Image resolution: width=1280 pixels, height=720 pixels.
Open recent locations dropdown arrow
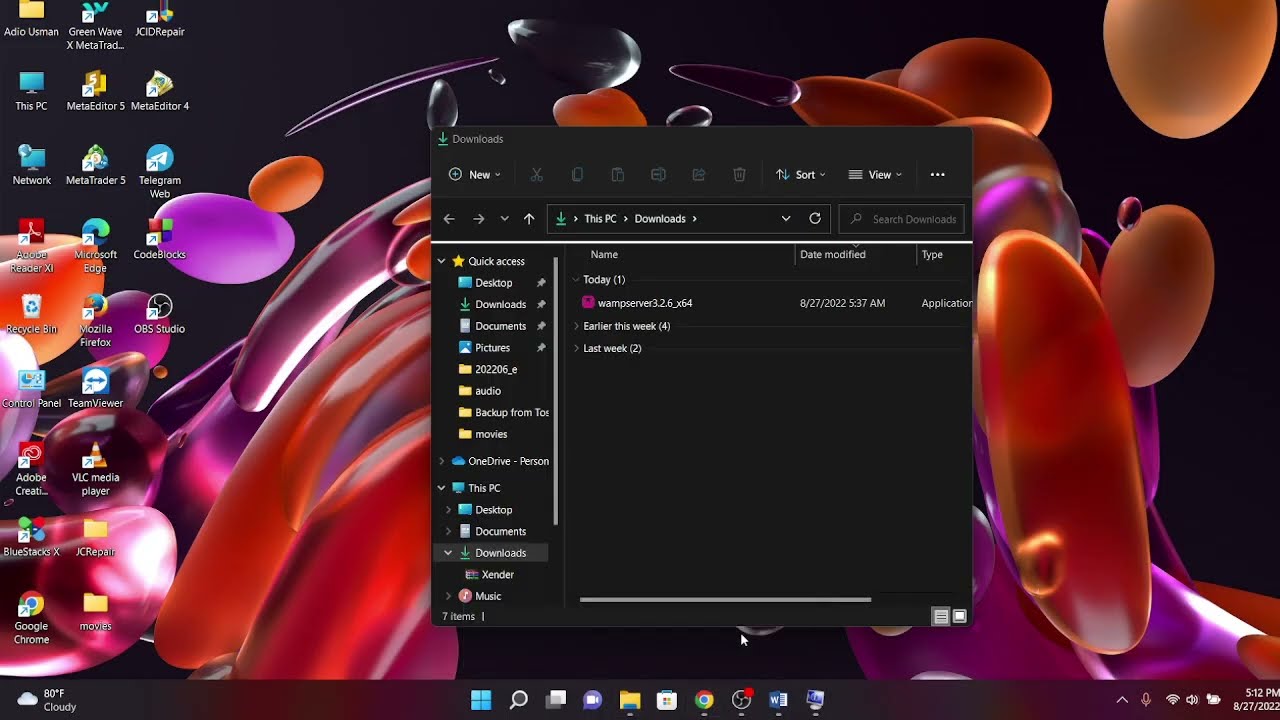coord(504,218)
